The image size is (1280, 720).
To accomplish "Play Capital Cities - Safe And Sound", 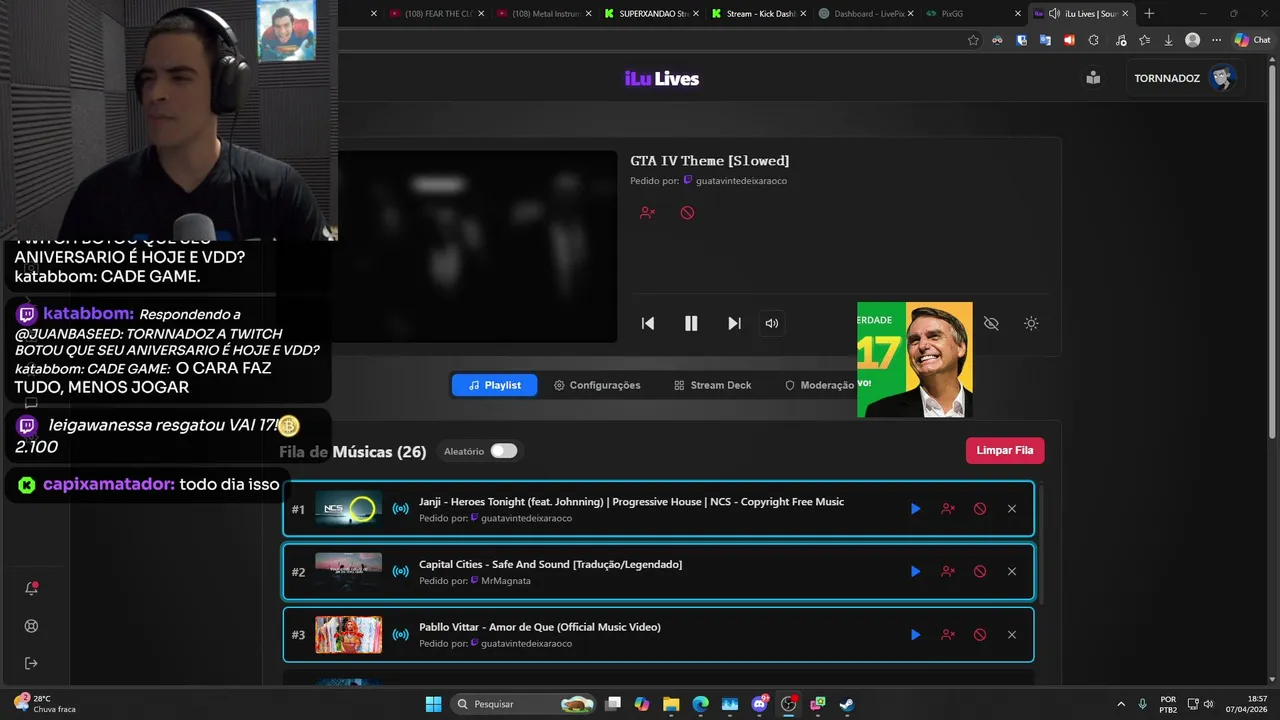I will click(x=915, y=571).
